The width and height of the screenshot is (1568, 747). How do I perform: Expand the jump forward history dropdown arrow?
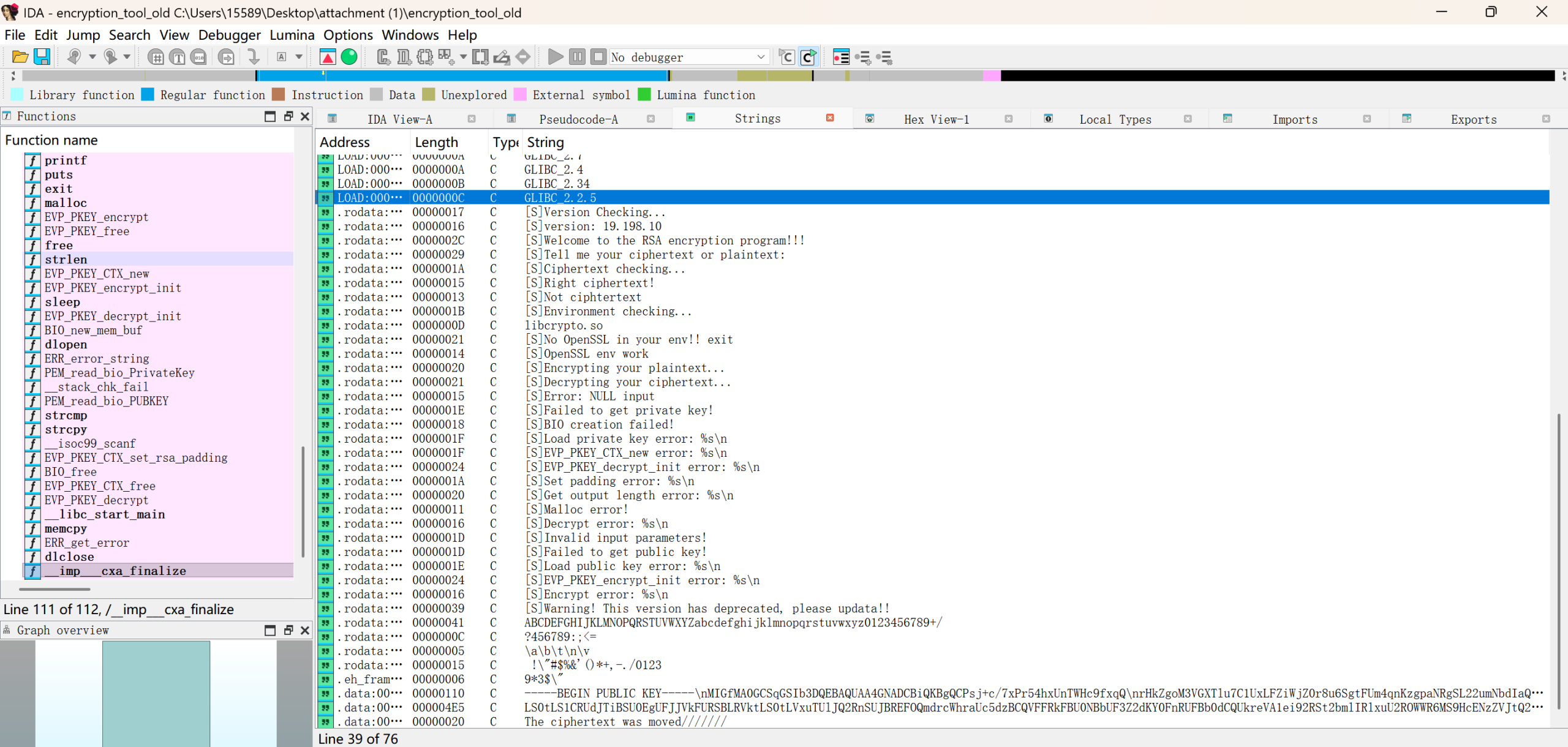pos(127,57)
